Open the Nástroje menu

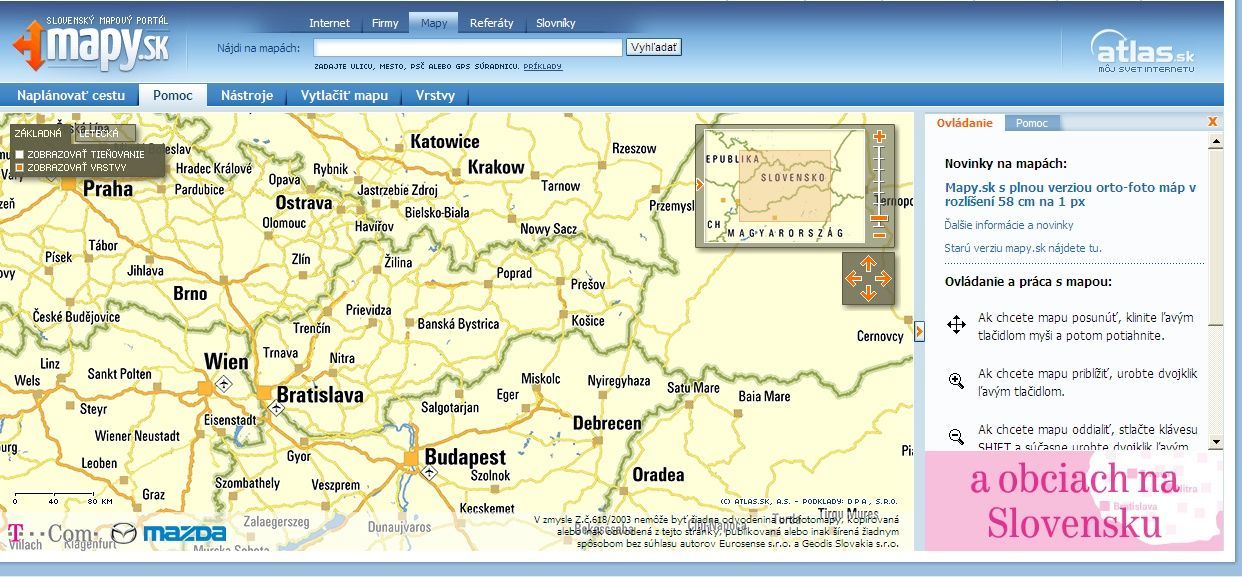click(247, 96)
